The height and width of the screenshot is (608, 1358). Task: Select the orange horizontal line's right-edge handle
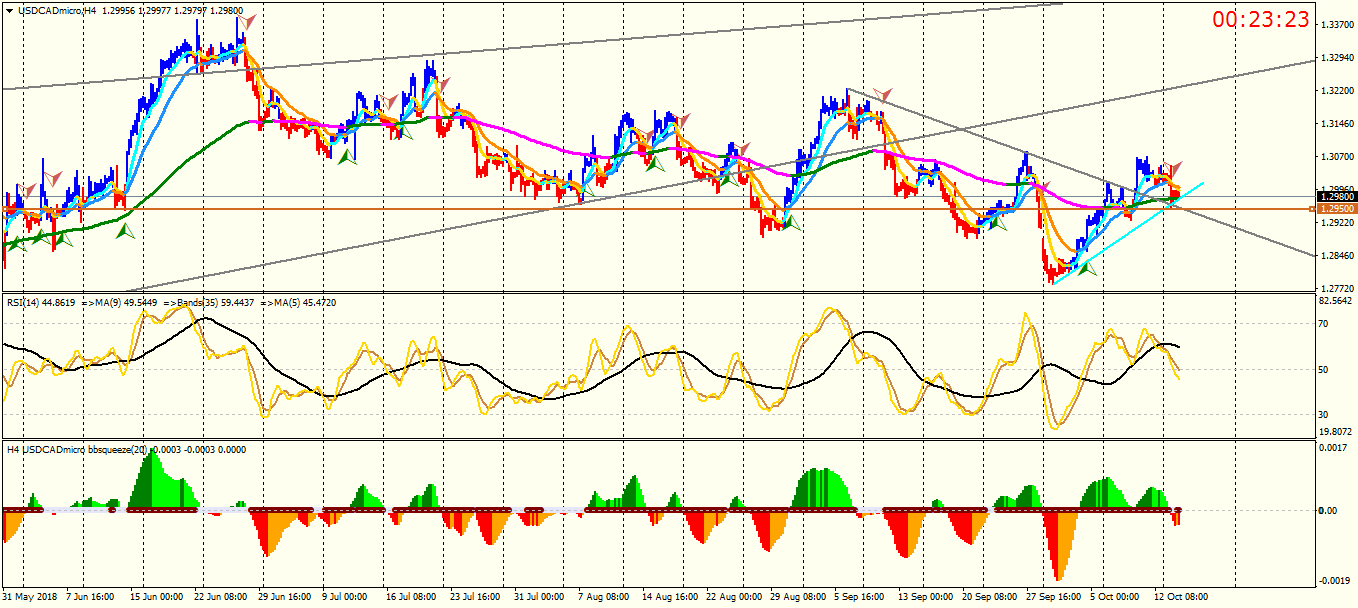(1311, 209)
